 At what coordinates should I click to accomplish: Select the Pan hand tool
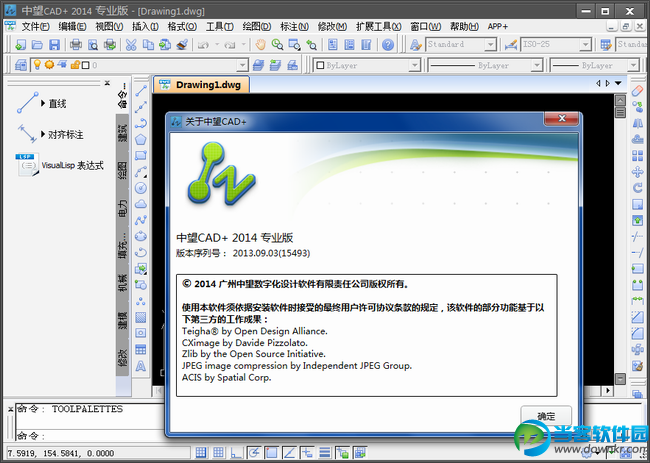[260, 44]
